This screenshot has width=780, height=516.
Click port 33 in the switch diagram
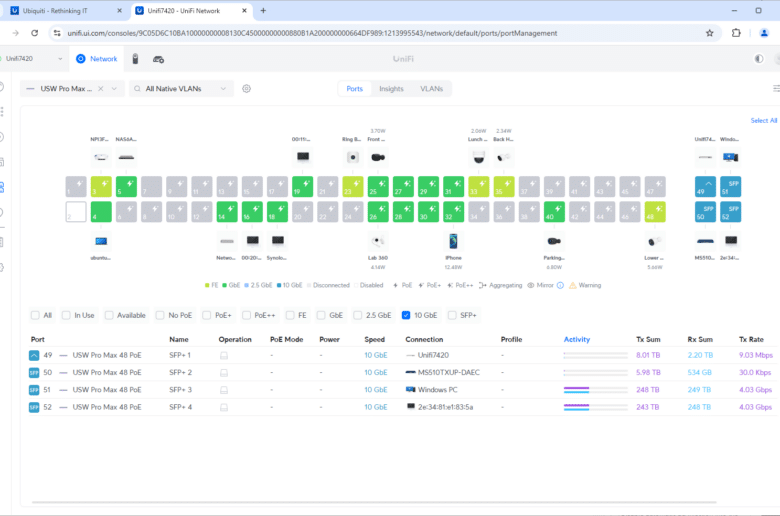click(479, 187)
